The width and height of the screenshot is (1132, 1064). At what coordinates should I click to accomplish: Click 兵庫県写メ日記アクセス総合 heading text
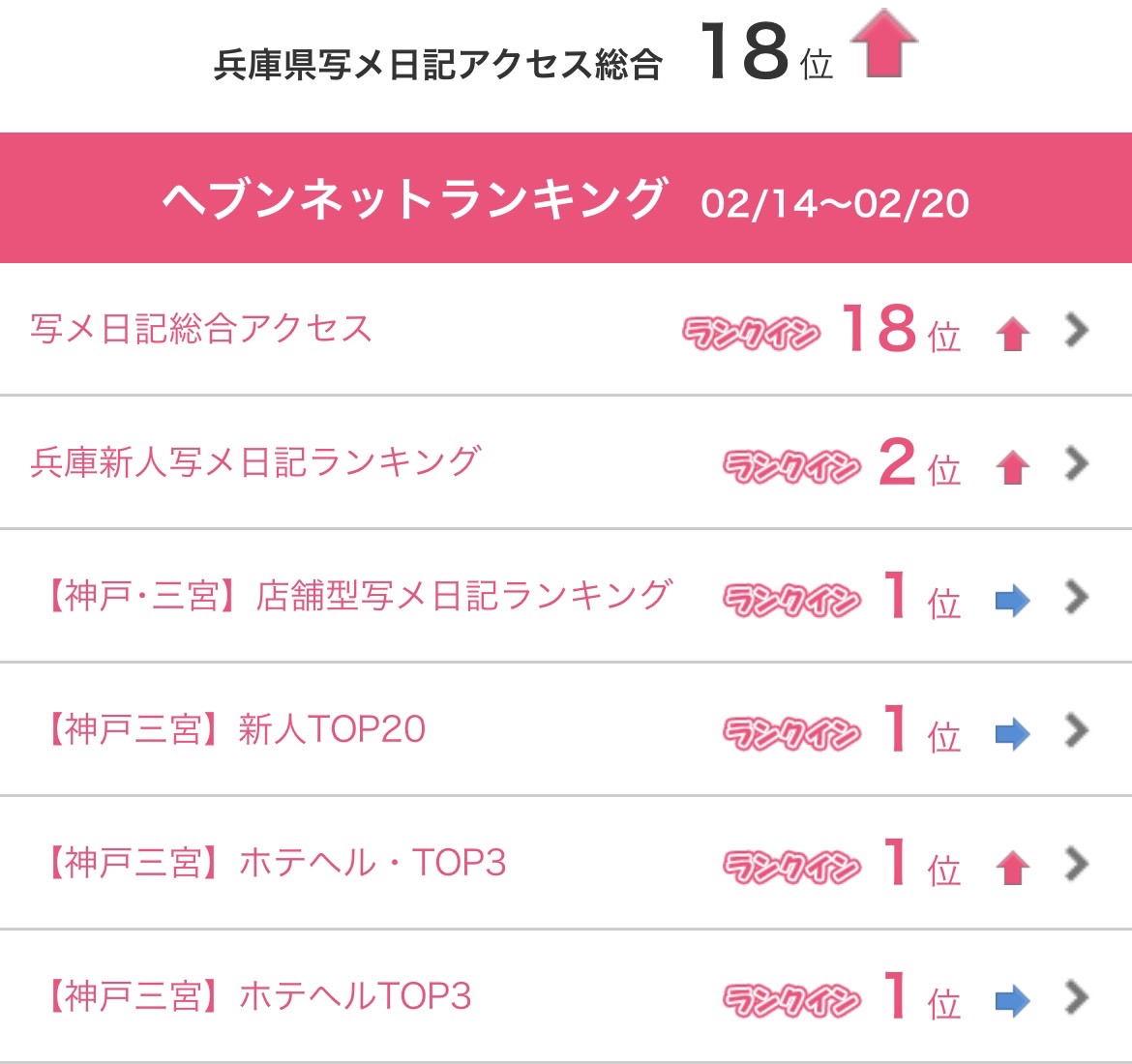point(437,65)
